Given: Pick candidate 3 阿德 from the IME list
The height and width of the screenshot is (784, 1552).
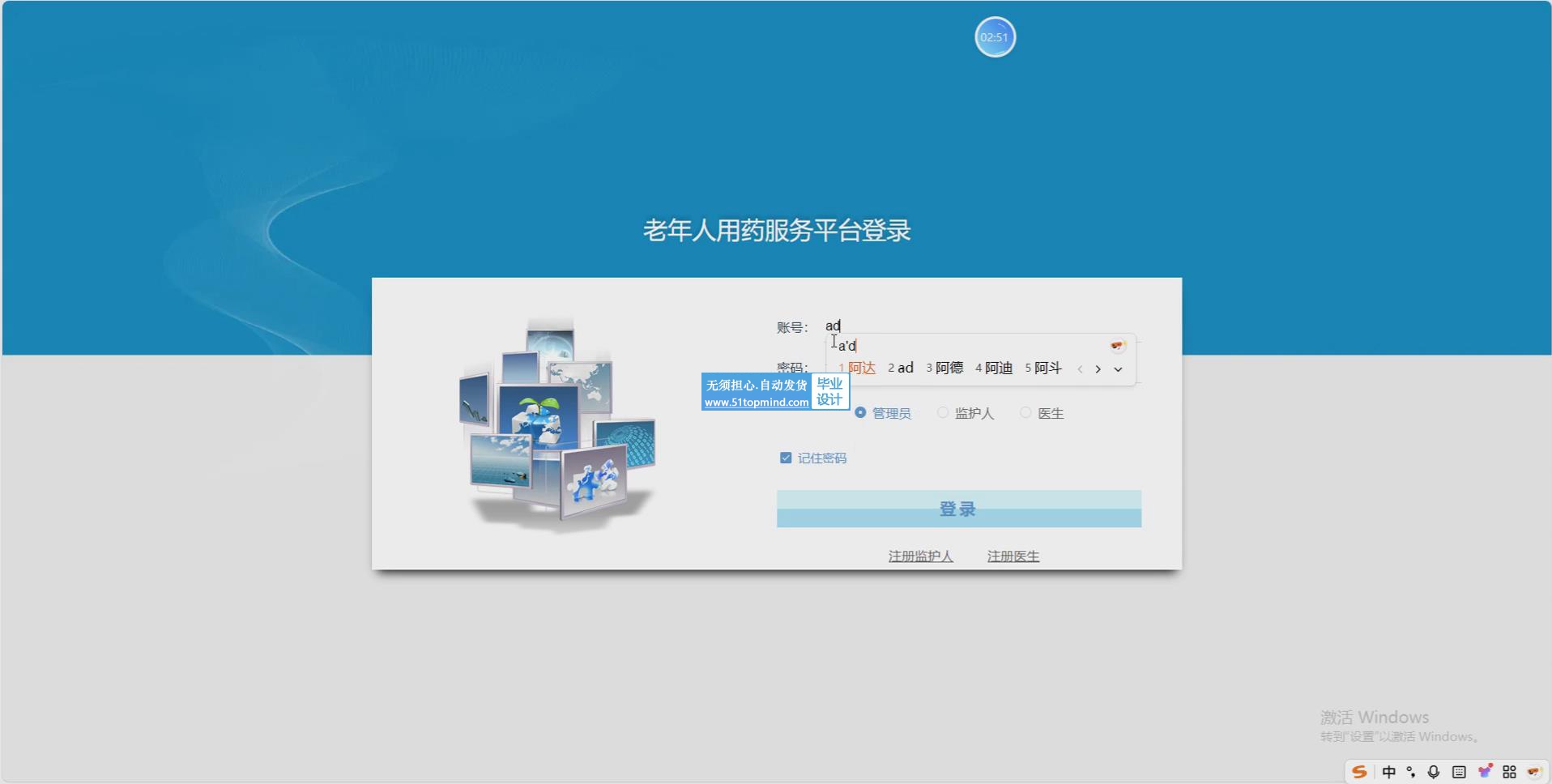Looking at the screenshot, I should (x=944, y=369).
